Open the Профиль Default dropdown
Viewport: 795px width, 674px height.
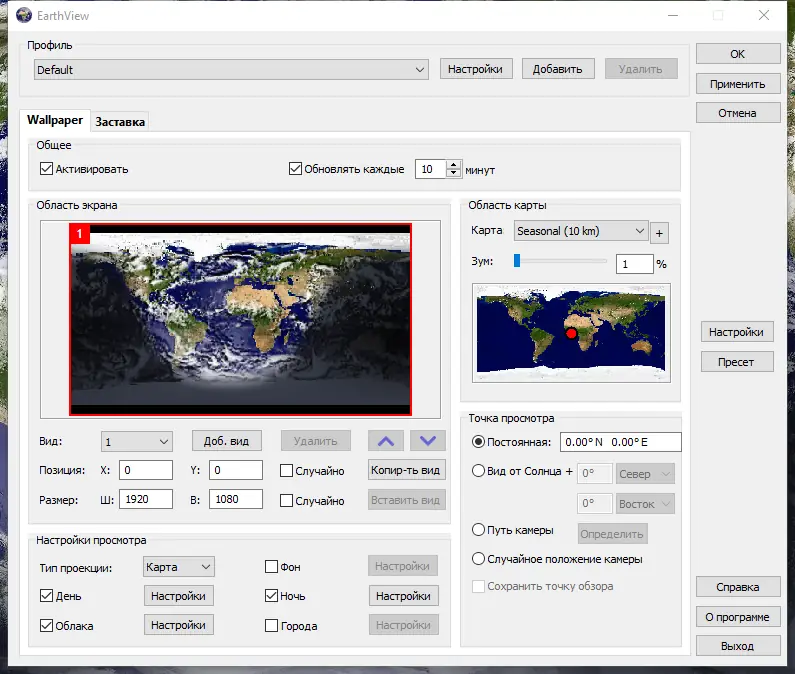pos(231,69)
